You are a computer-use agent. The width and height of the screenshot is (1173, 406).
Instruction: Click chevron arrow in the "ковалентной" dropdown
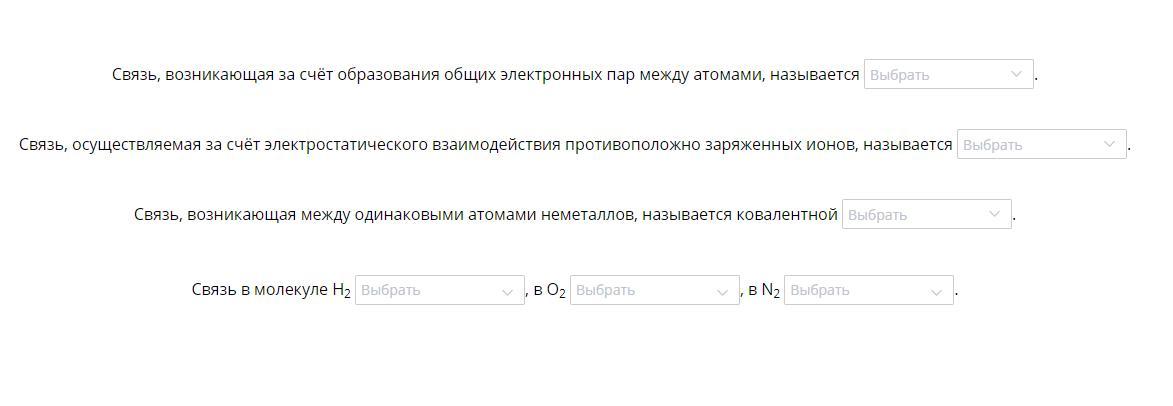[993, 214]
